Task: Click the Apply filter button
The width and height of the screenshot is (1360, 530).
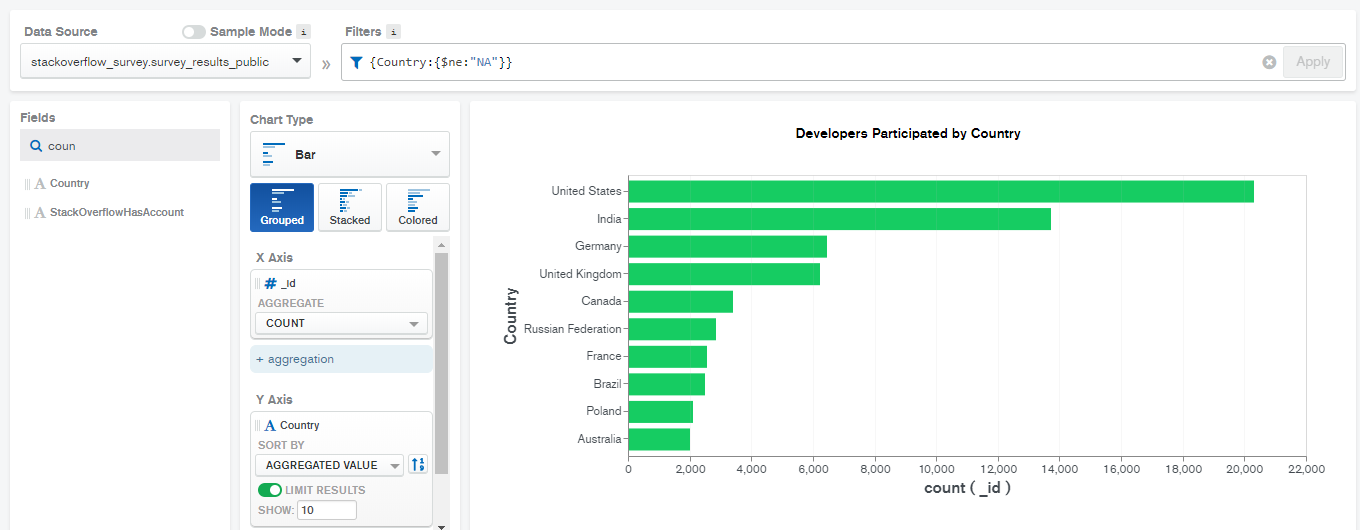Action: [x=1313, y=62]
